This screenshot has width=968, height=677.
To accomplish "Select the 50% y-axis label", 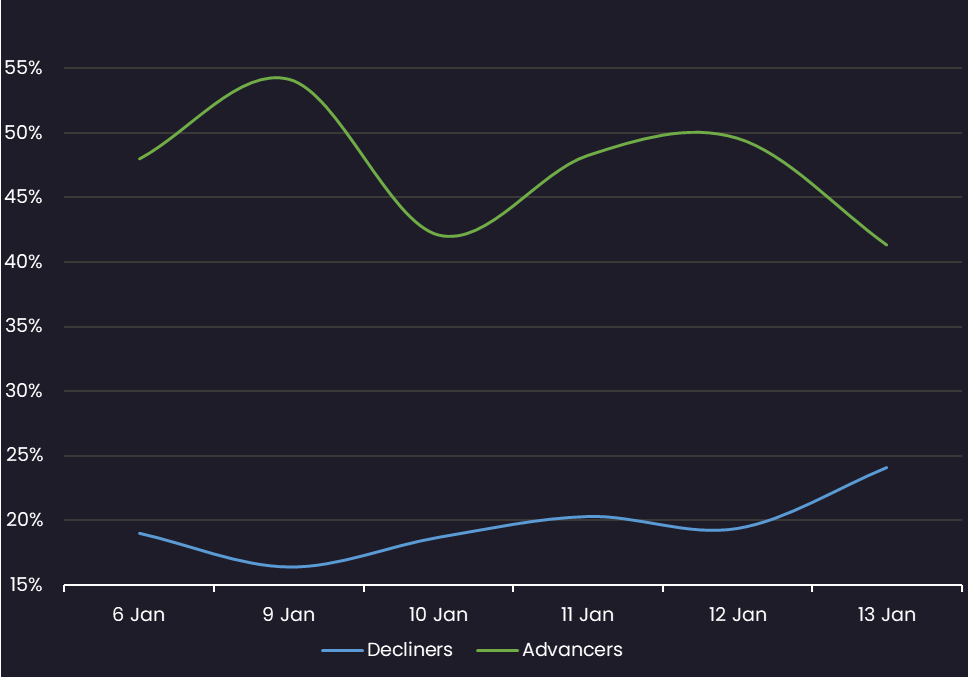I will pyautogui.click(x=23, y=133).
